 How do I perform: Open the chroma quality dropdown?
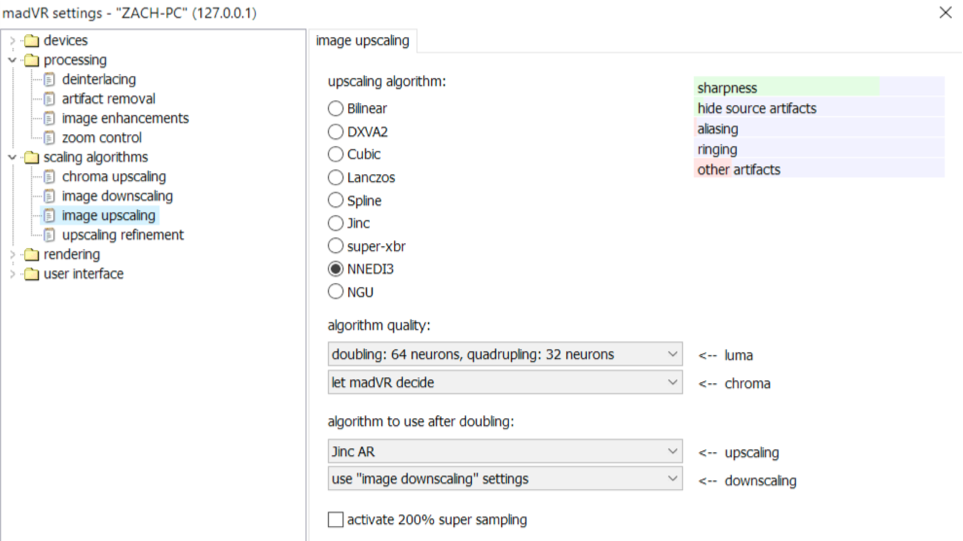505,382
